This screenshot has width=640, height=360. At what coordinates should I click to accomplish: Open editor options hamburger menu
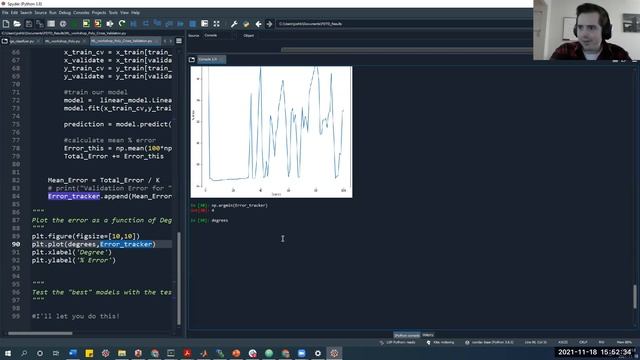(x=179, y=41)
